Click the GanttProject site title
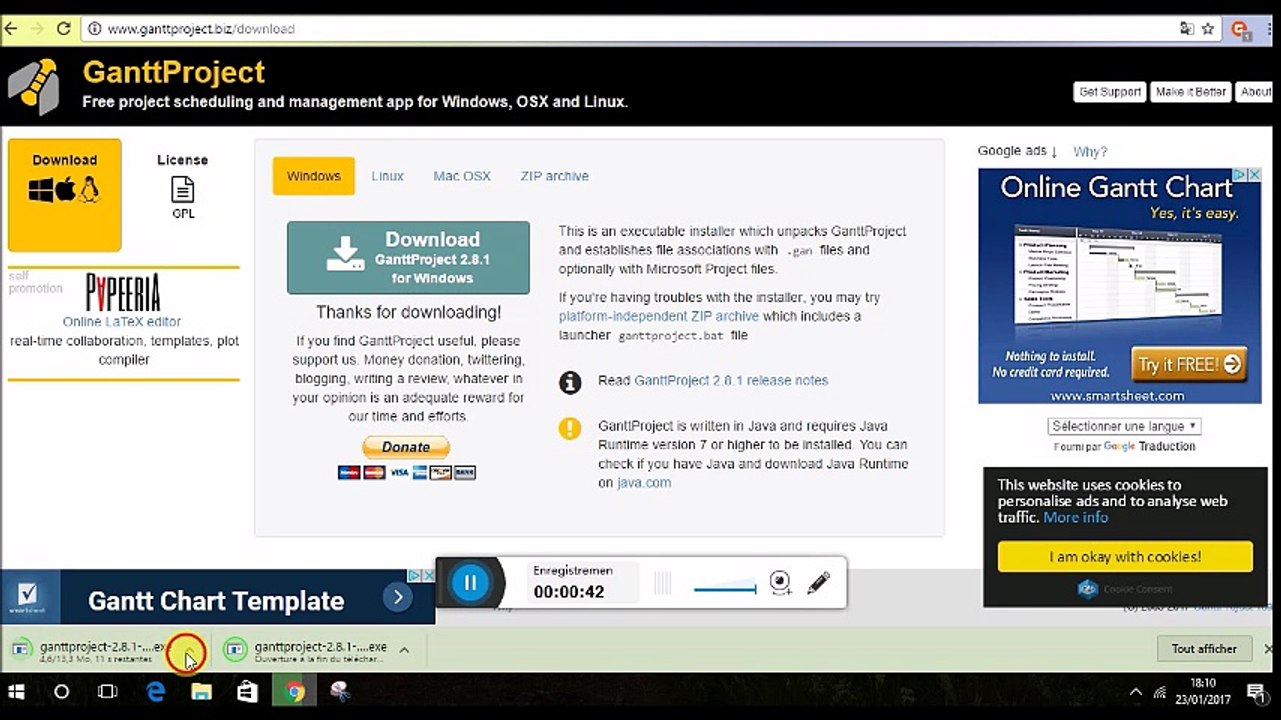Screen dimensions: 1281x720 pyautogui.click(x=174, y=72)
